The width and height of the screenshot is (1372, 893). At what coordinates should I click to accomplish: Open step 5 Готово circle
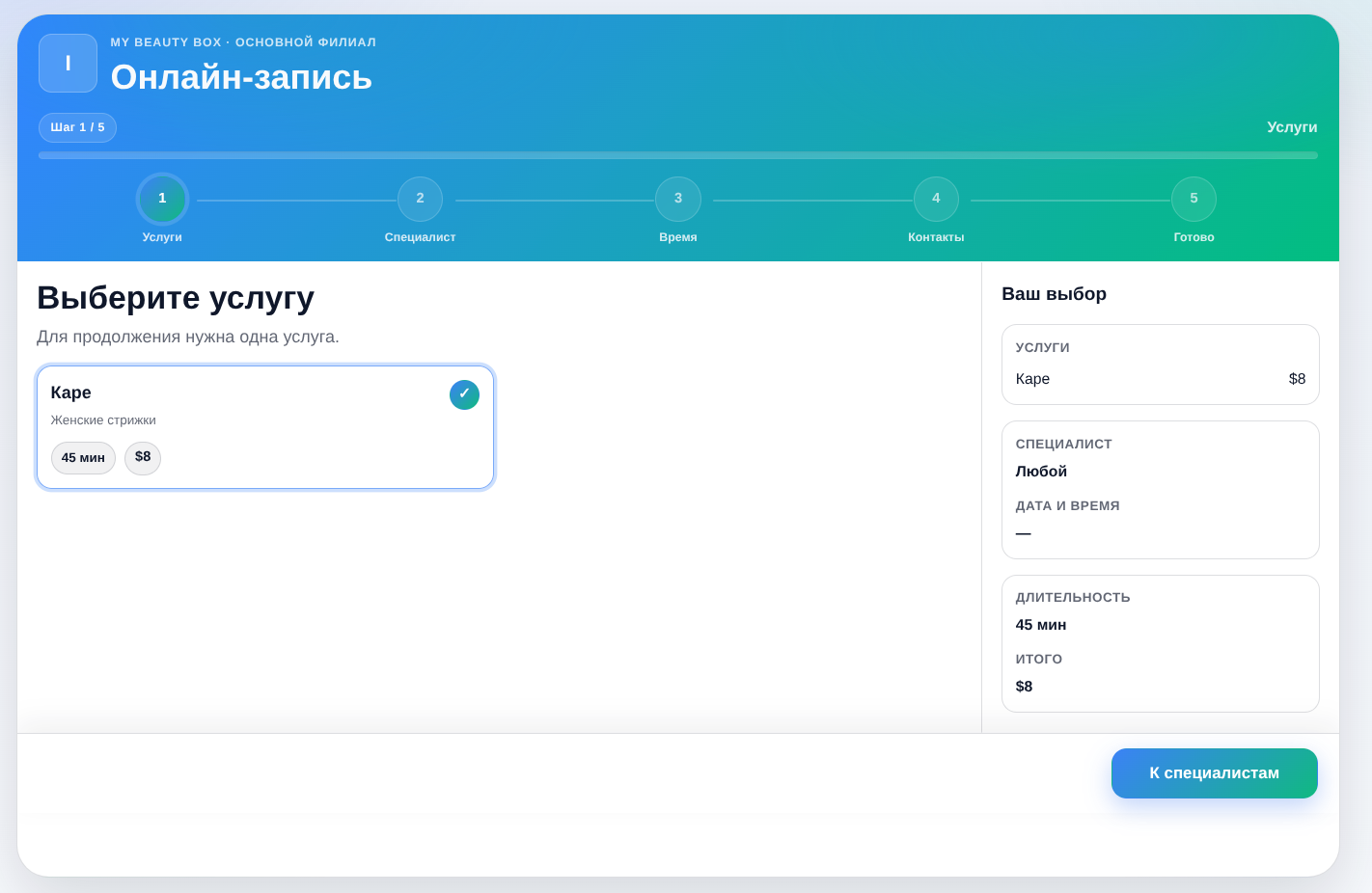pos(1194,199)
